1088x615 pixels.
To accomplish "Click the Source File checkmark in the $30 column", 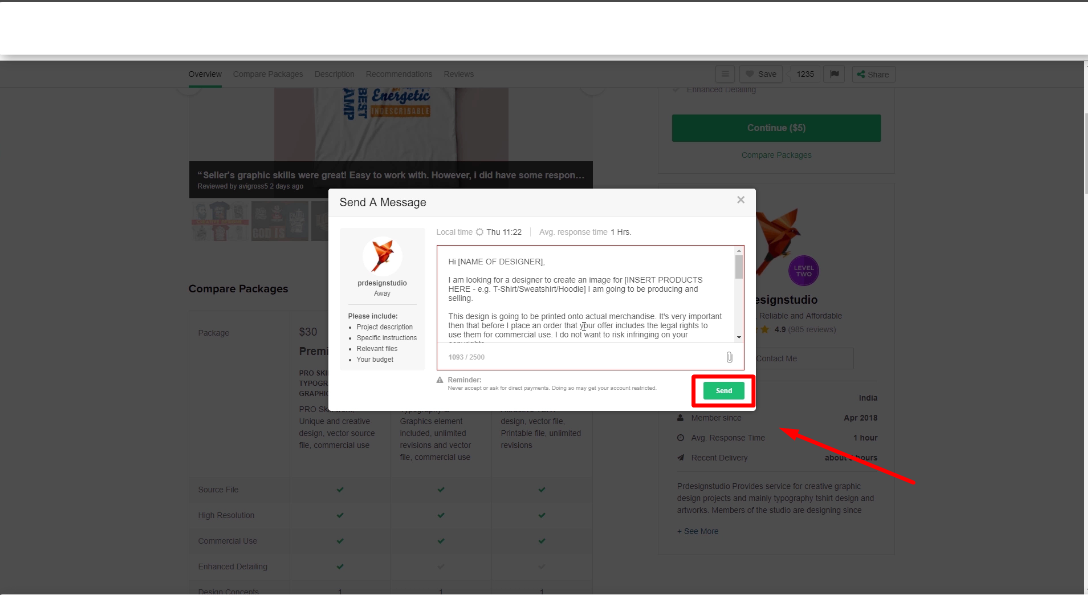I will [339, 491].
